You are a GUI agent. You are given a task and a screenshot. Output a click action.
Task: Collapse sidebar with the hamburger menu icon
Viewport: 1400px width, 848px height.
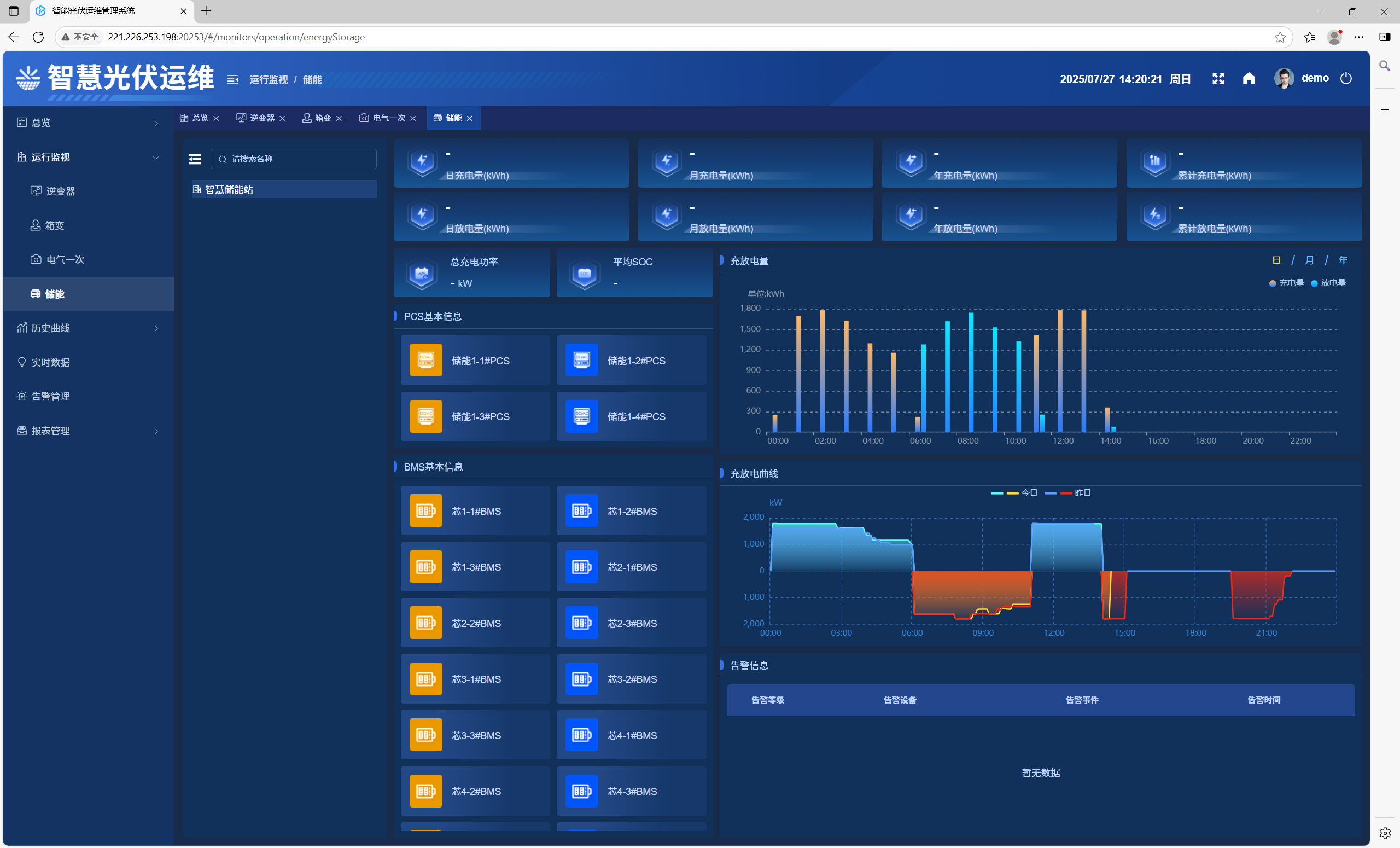[x=232, y=79]
